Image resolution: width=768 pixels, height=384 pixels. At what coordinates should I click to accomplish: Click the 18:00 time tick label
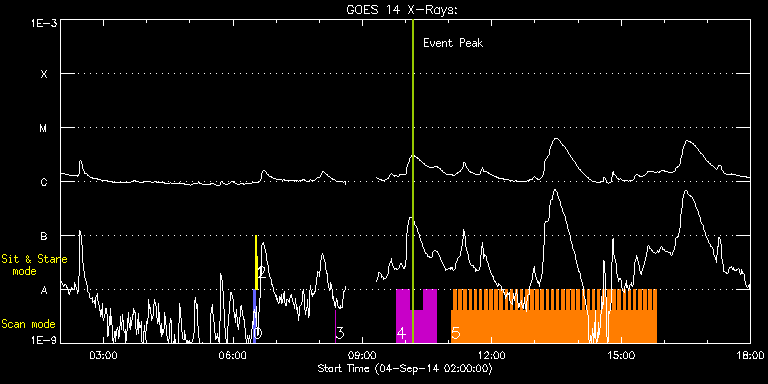pos(750,356)
